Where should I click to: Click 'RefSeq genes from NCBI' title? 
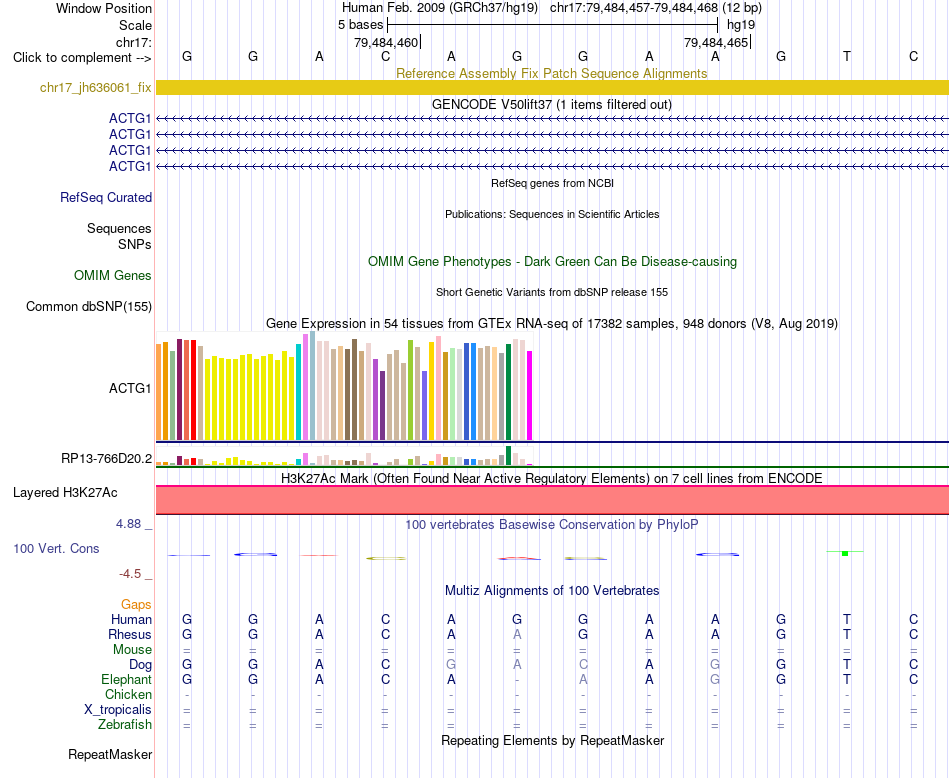point(552,183)
